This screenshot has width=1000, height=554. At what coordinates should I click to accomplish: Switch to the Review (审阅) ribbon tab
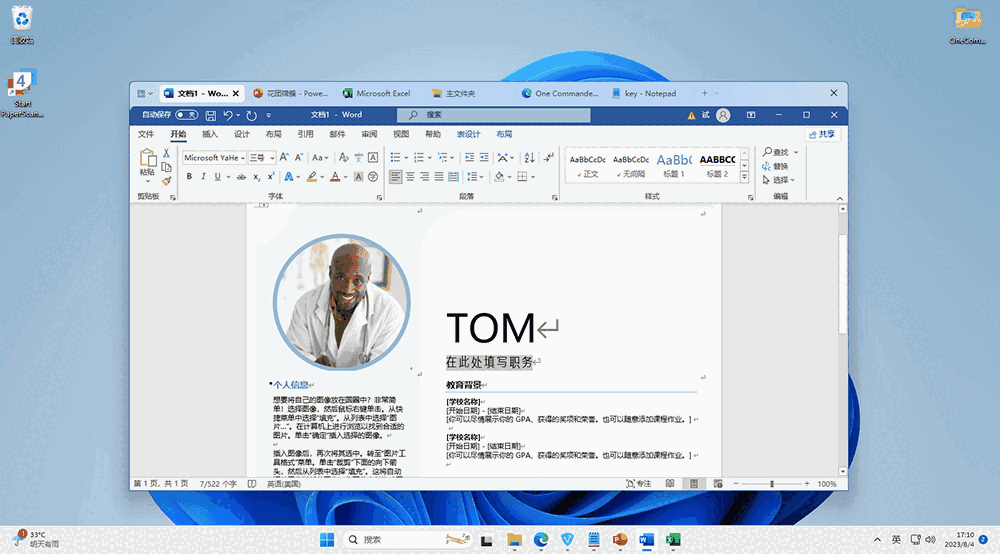click(369, 134)
